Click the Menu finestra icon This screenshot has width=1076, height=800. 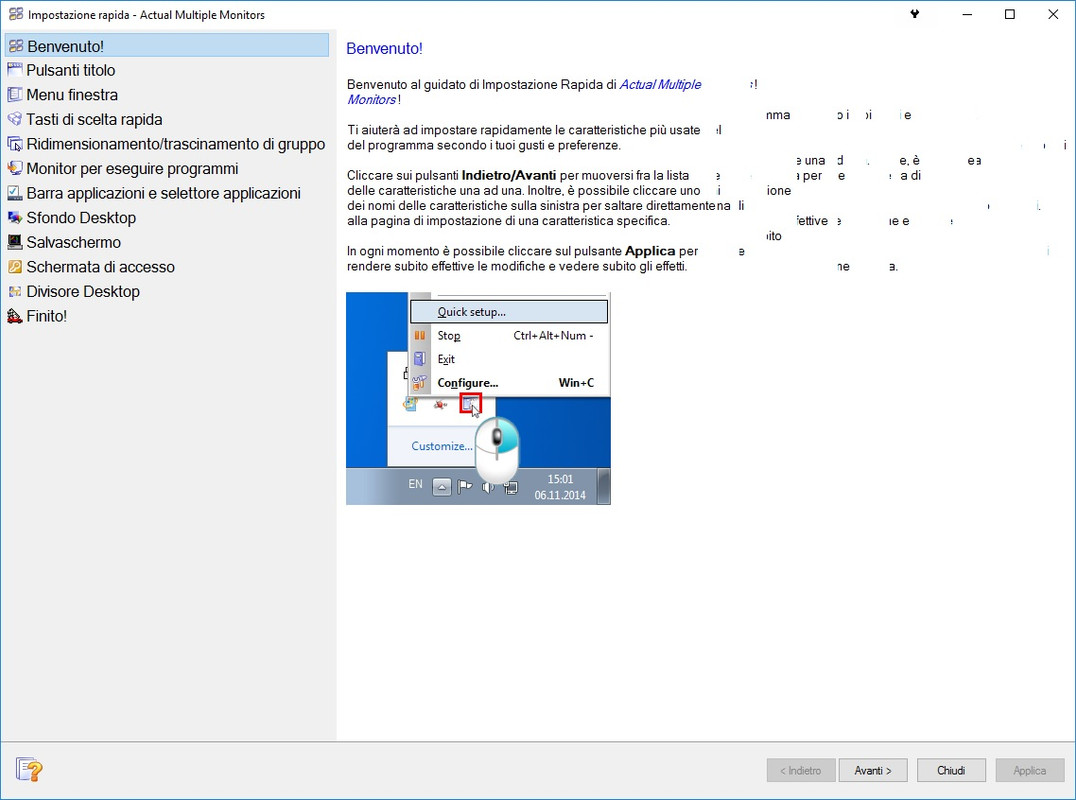pyautogui.click(x=14, y=95)
